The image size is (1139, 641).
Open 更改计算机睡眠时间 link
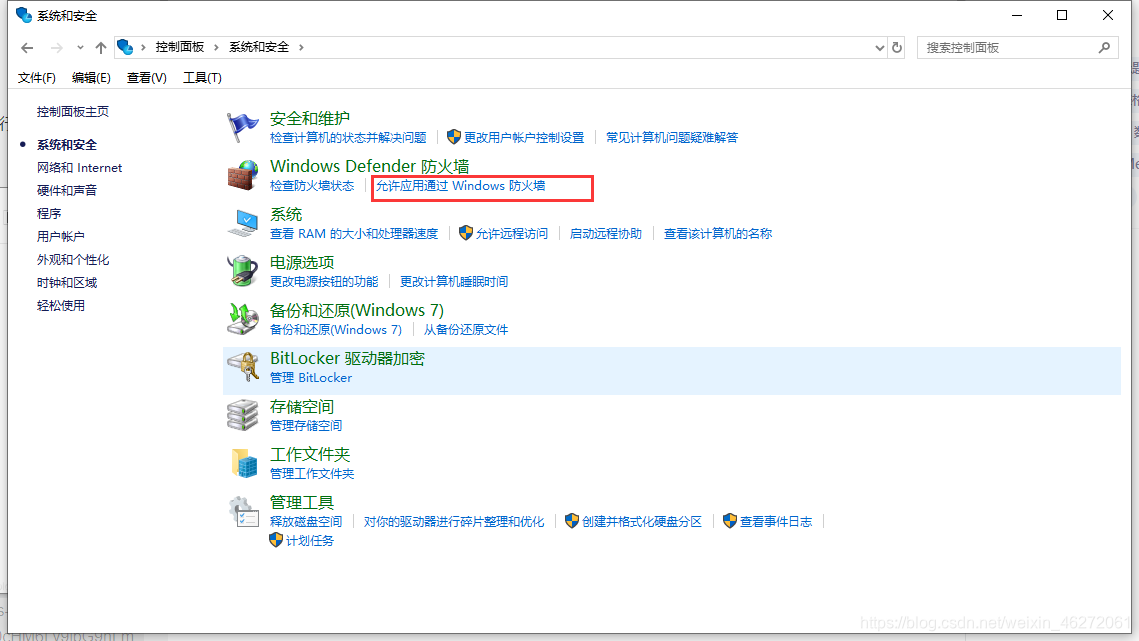[x=454, y=281]
